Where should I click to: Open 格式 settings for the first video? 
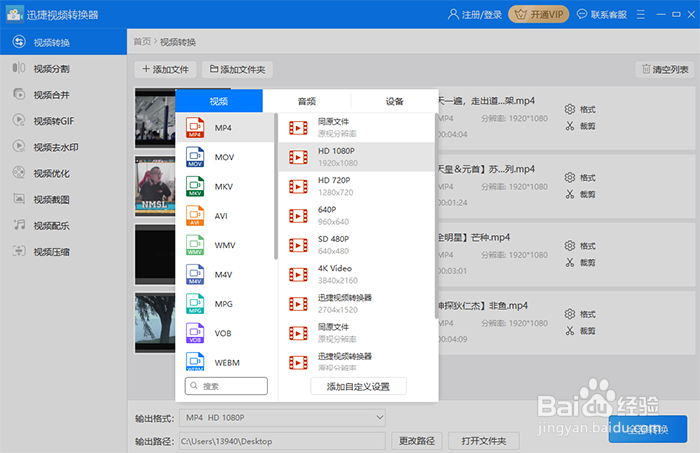tap(580, 109)
